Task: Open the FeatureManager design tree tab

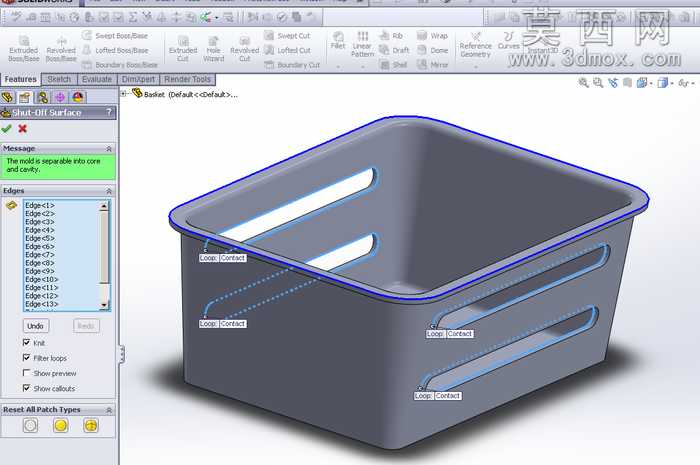Action: coord(7,97)
